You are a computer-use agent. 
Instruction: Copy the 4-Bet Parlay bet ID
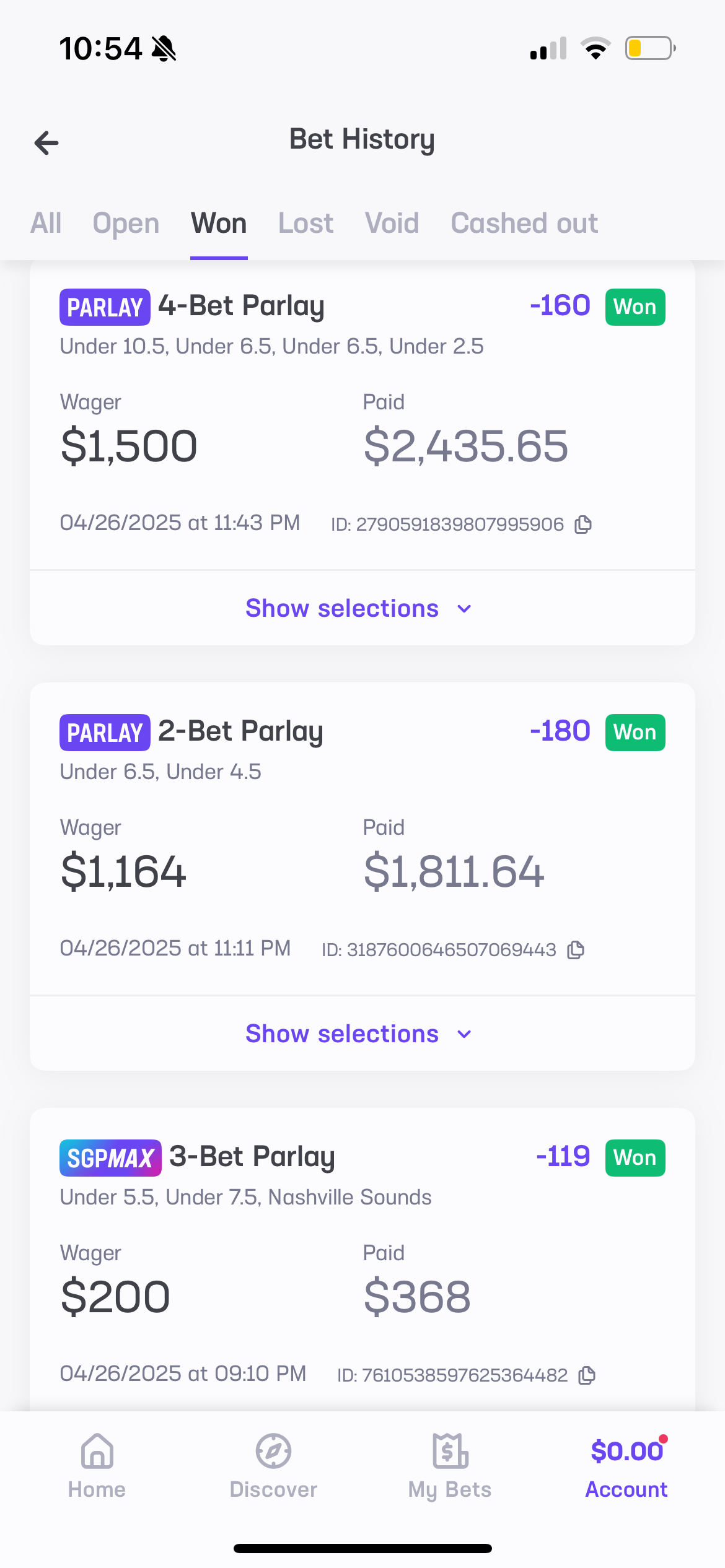(583, 525)
